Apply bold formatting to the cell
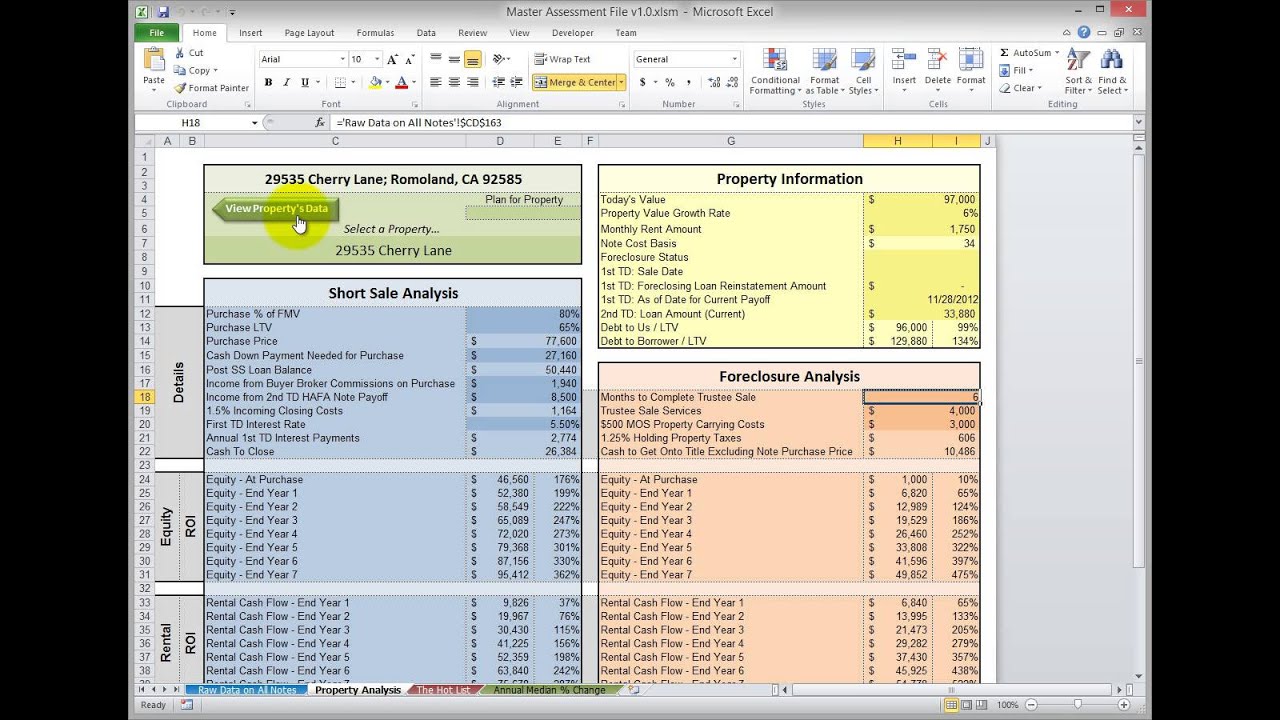Screen dimensions: 1280x720 [268, 83]
